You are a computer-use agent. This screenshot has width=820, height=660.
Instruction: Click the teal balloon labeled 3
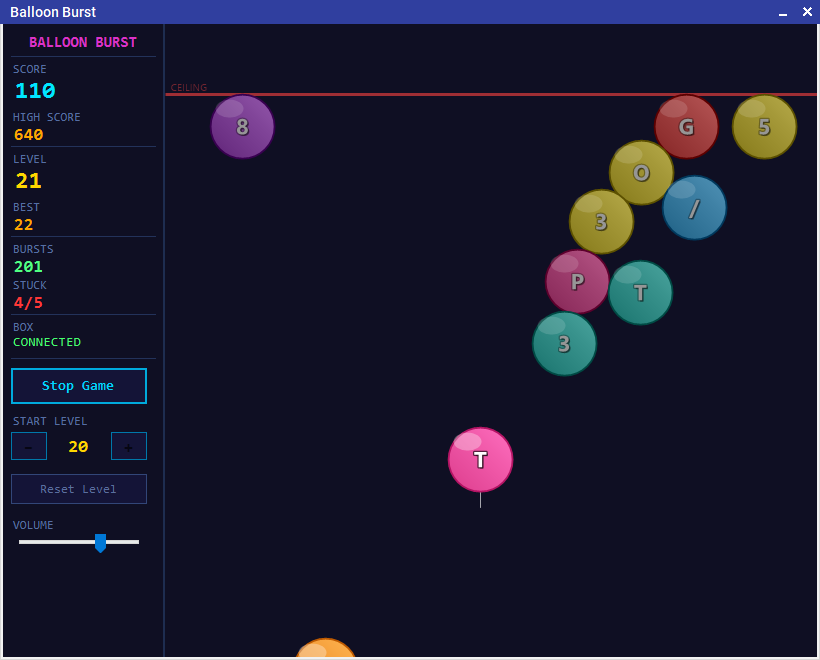tap(564, 344)
